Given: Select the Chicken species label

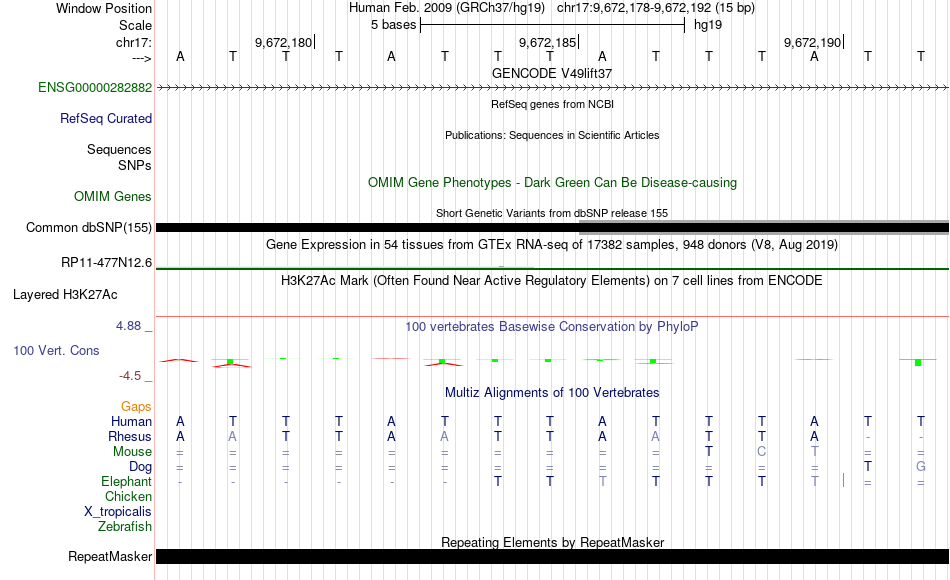Looking at the screenshot, I should click(x=128, y=496).
